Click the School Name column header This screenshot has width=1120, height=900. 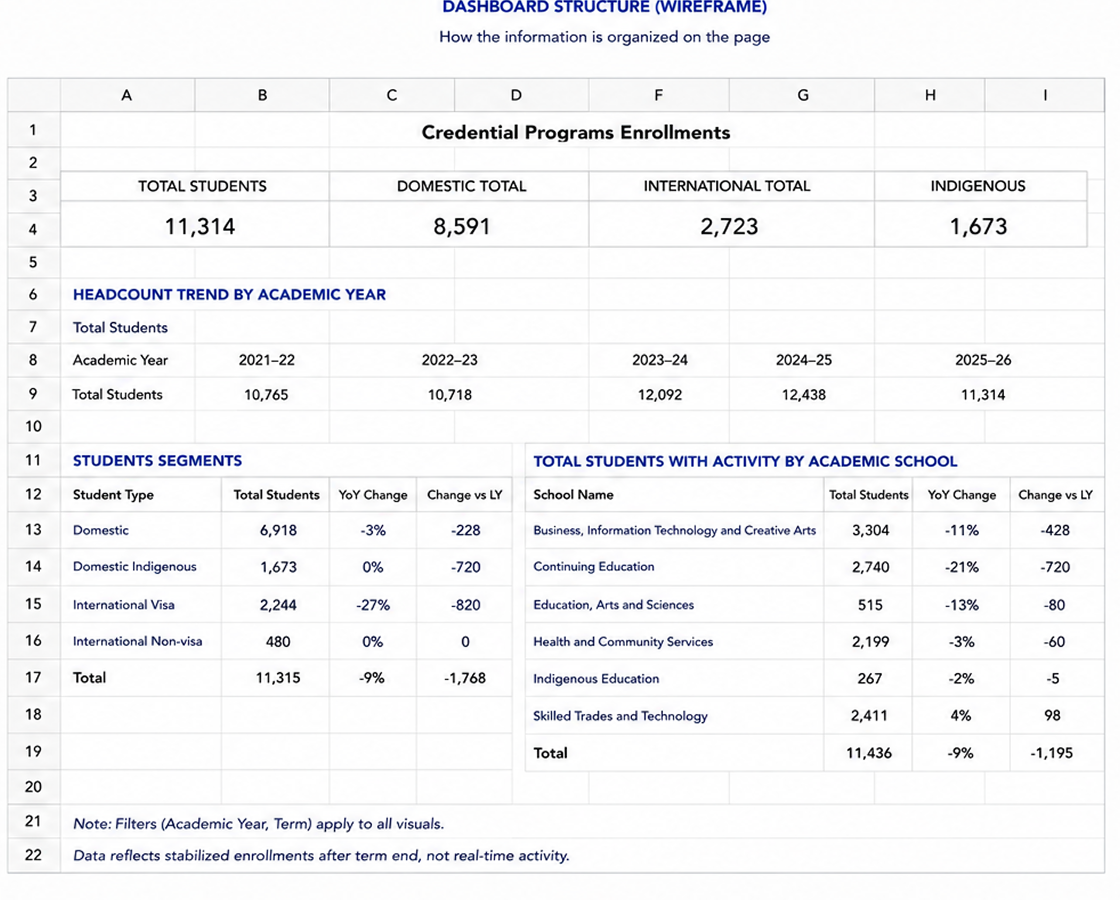[x=573, y=494]
